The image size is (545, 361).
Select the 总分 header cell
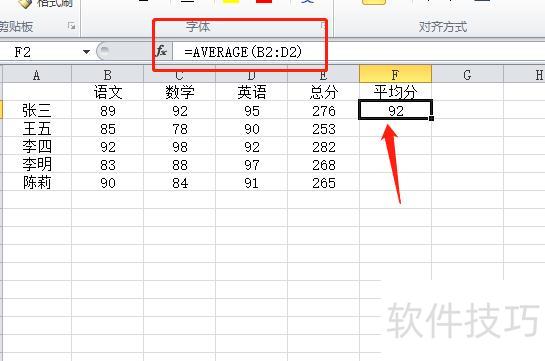click(323, 92)
